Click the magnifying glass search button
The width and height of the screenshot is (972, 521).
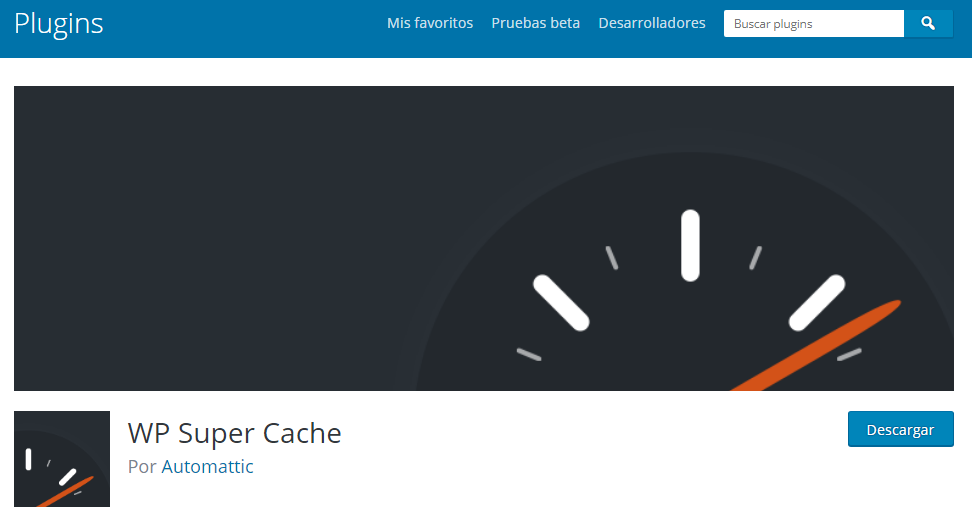pos(928,24)
